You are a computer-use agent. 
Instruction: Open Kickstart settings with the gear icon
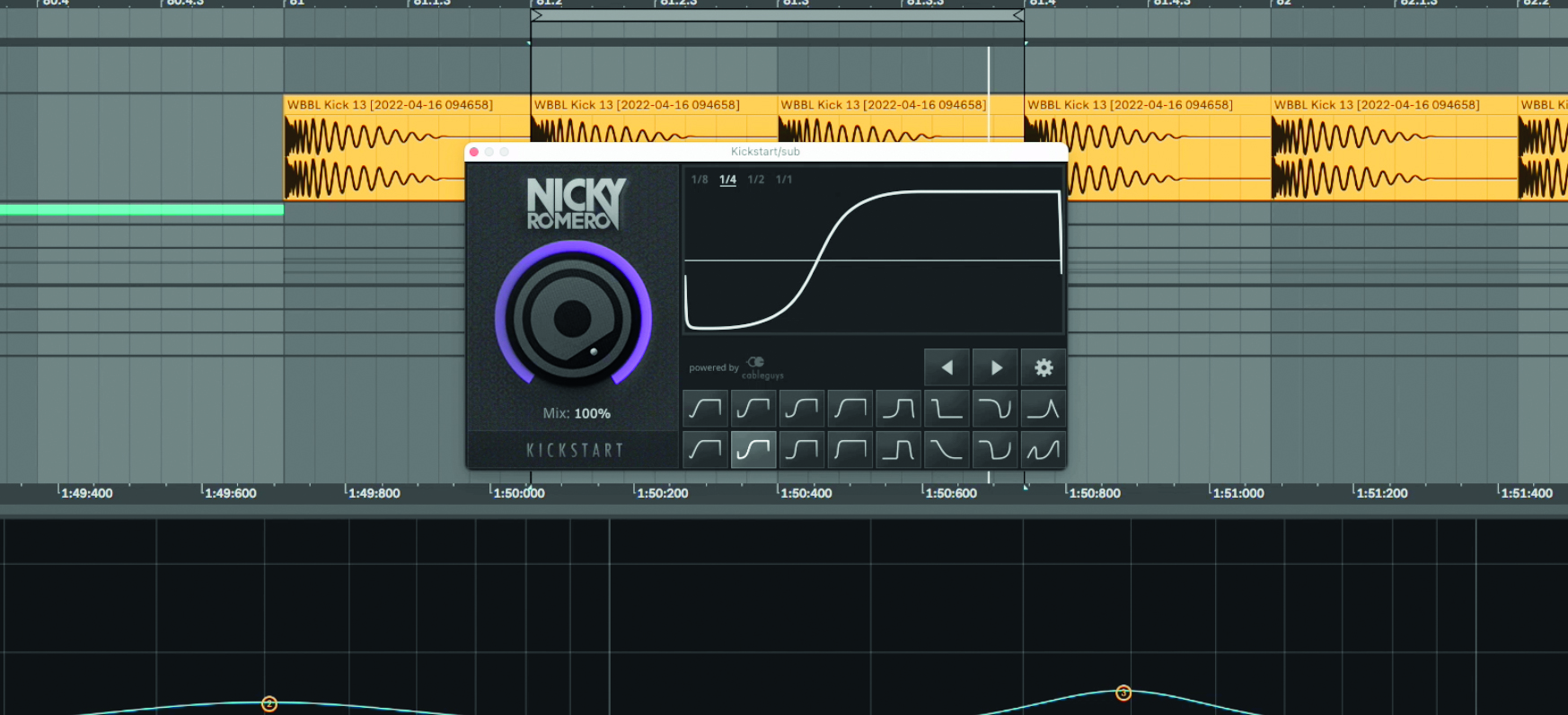[1044, 367]
